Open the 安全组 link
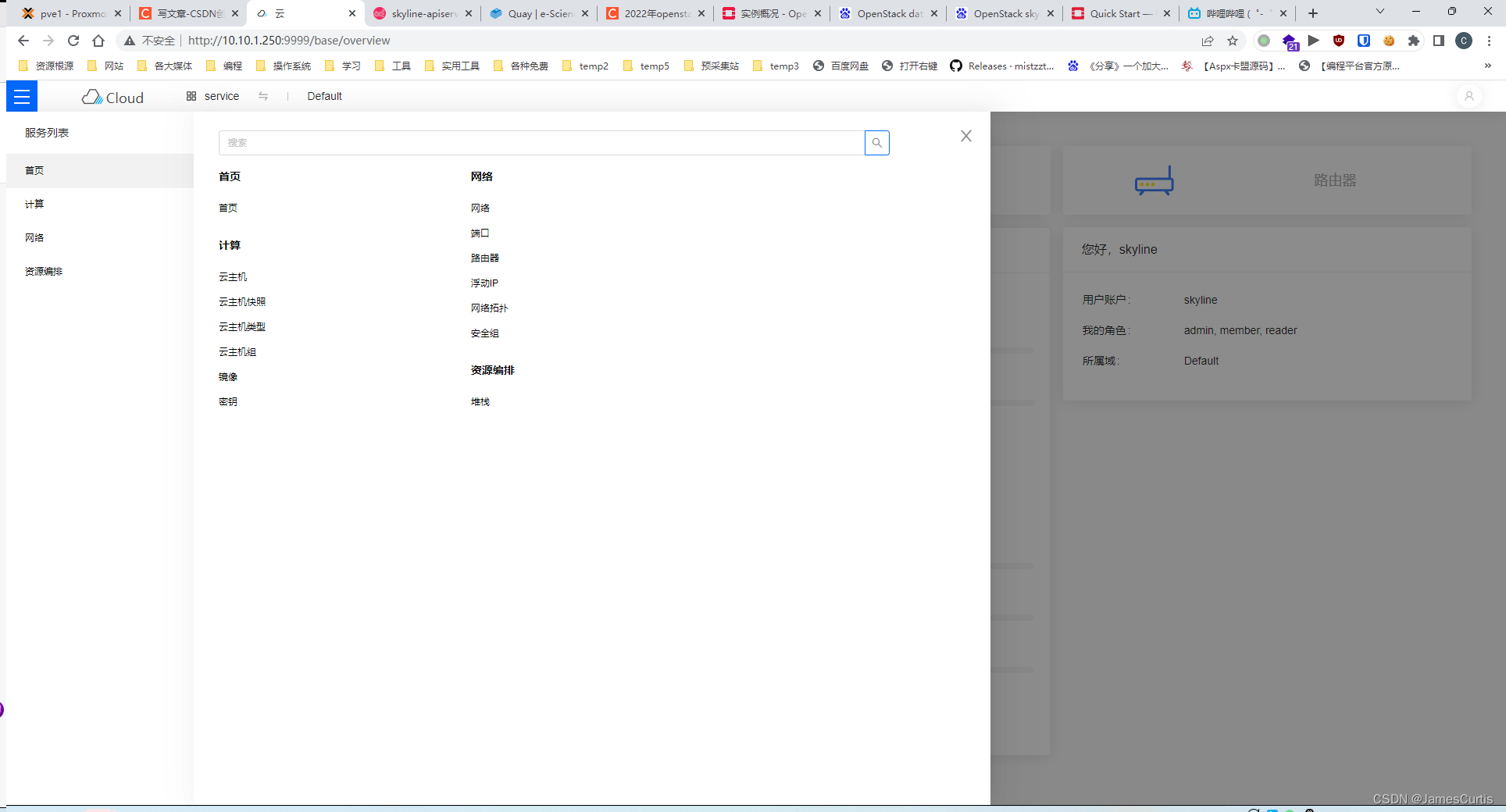The image size is (1506, 812). [485, 333]
